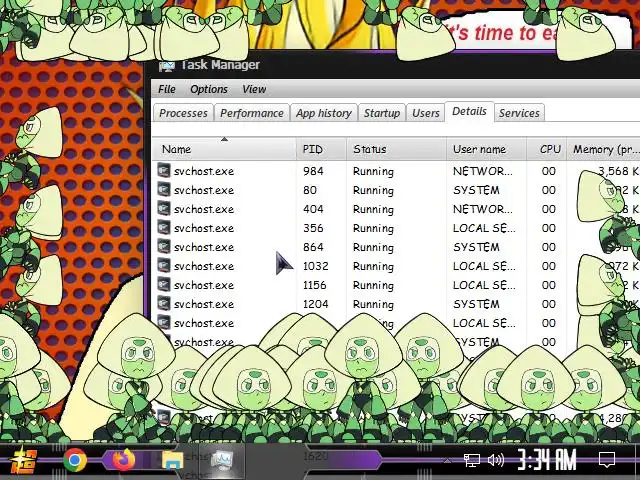Click SYSTEM user name in PID 80 row
The height and width of the screenshot is (480, 640).
coord(476,190)
